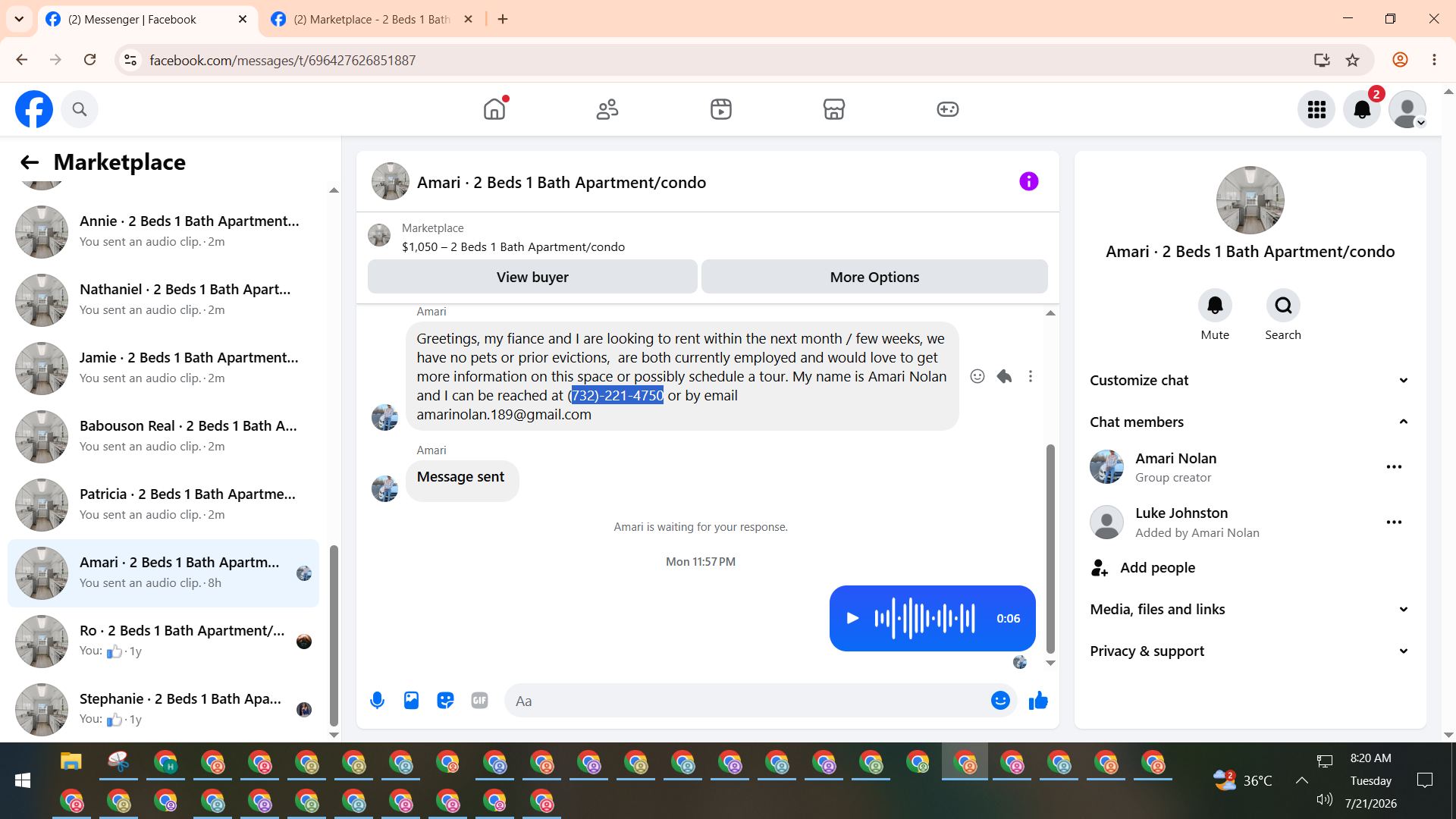Open the Menu grid icon
The height and width of the screenshot is (819, 1456).
[1316, 109]
